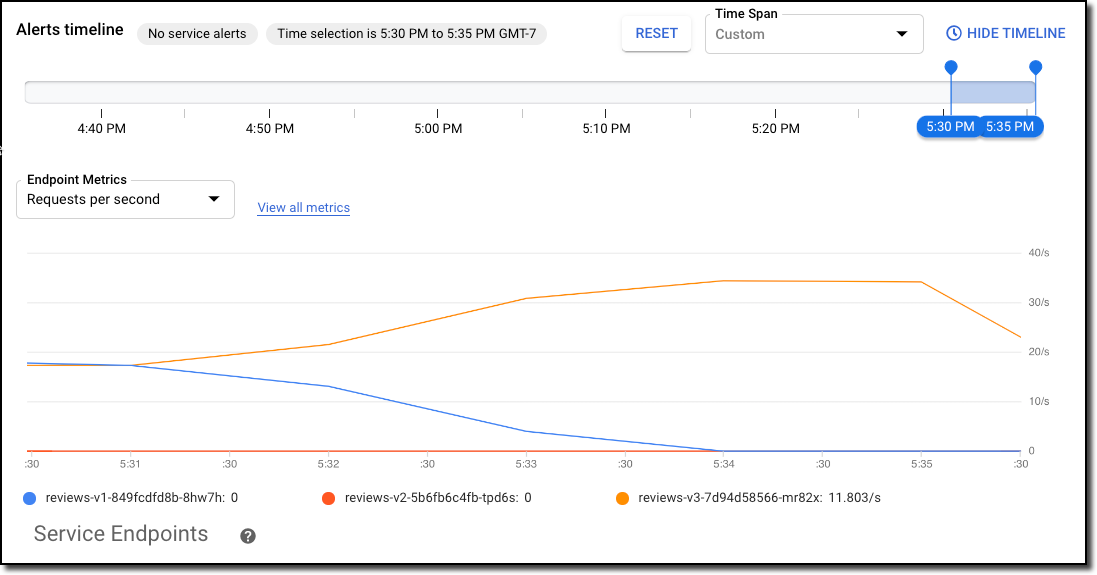
Task: Select the left timeline handle knob
Action: tap(951, 67)
